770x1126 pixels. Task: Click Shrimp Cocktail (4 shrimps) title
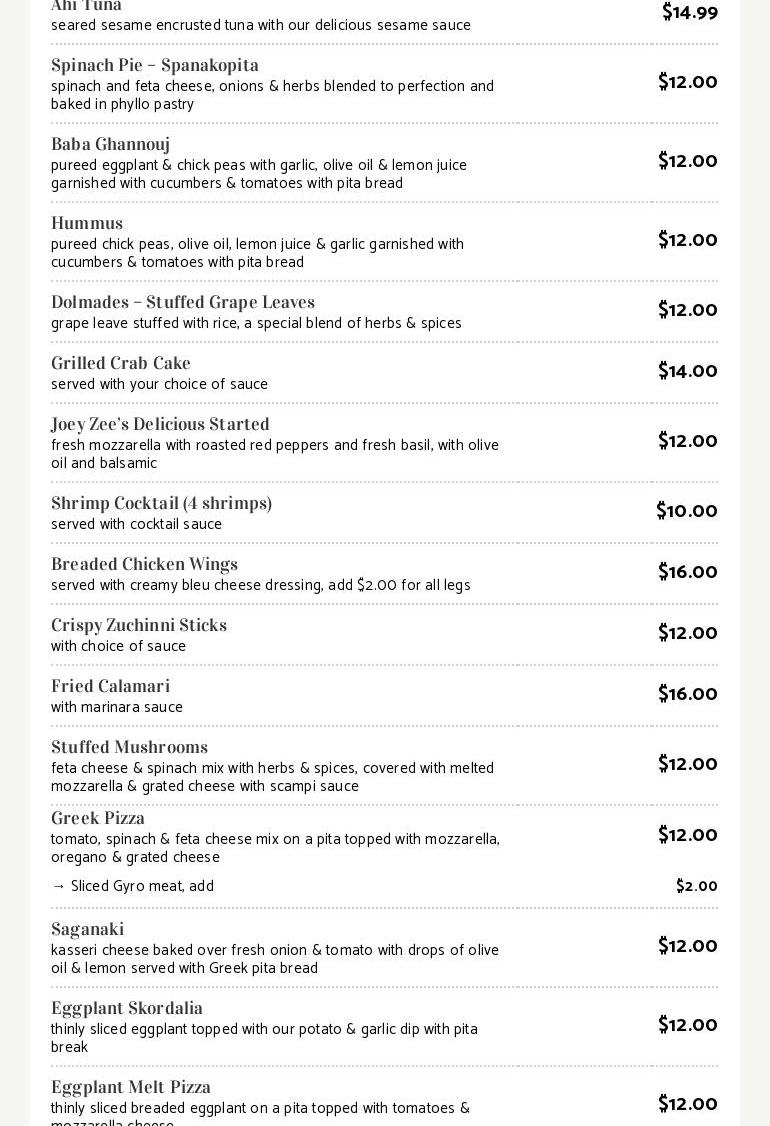[x=161, y=504]
